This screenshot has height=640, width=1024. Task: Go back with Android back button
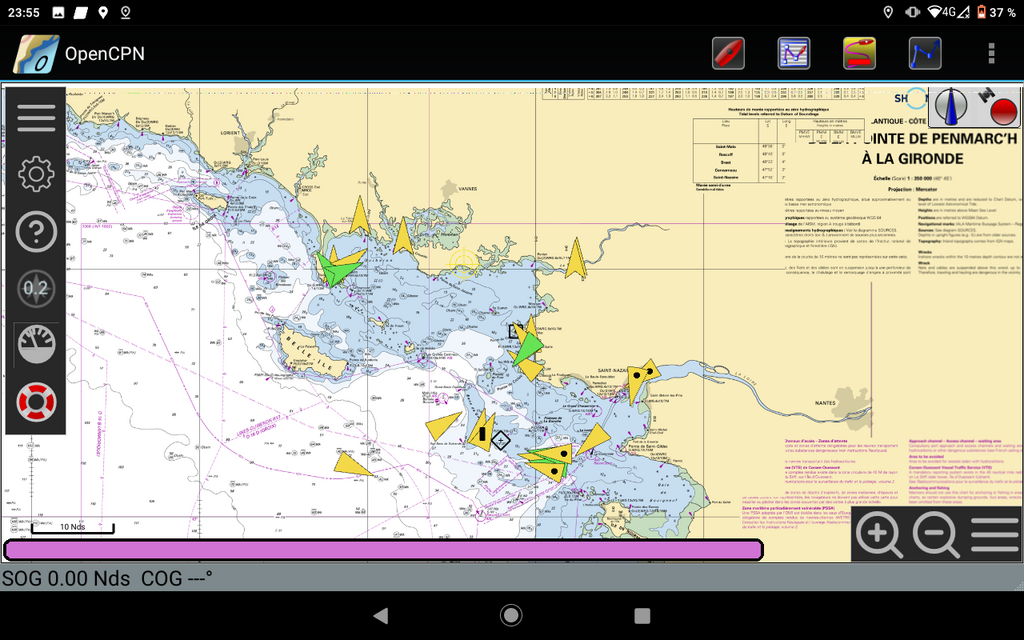[380, 615]
